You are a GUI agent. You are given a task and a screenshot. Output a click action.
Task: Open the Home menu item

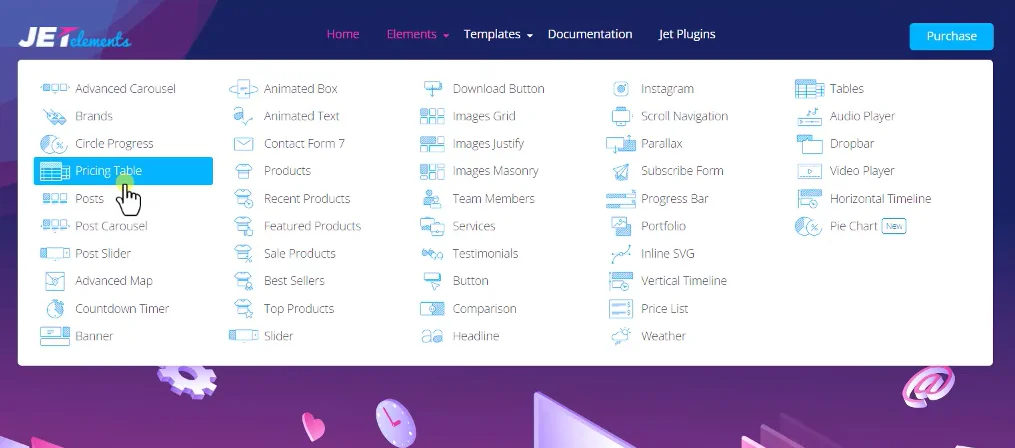[342, 34]
